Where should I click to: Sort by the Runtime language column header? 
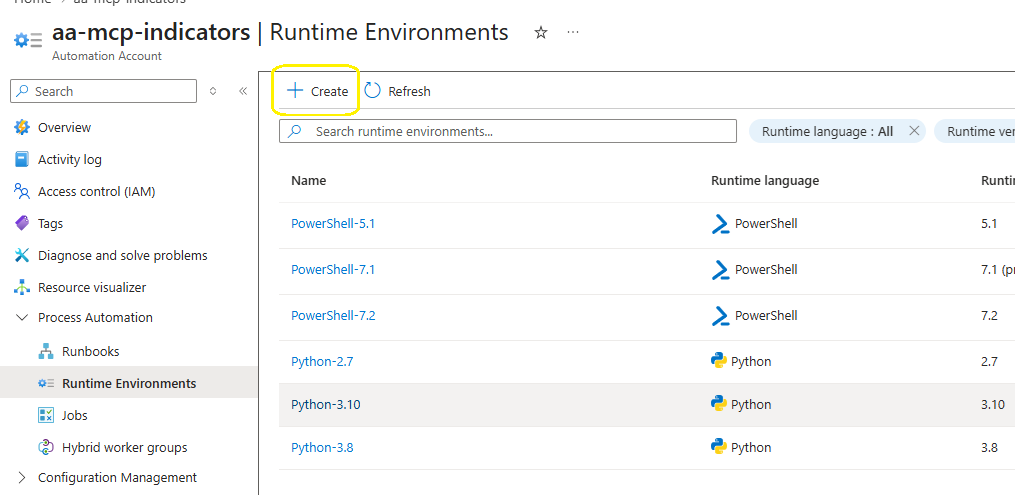(x=765, y=181)
